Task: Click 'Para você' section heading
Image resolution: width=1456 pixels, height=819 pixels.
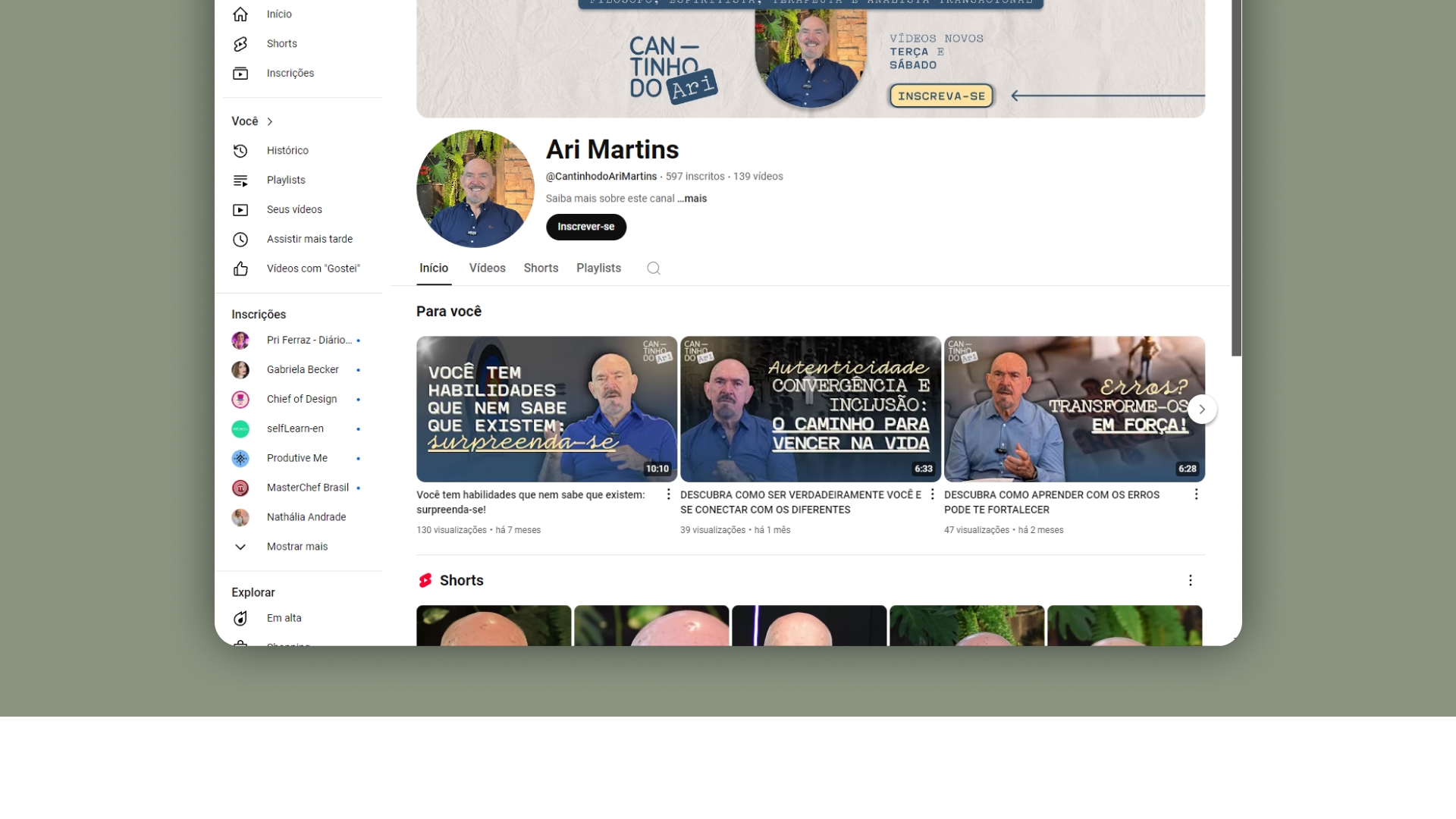Action: pyautogui.click(x=449, y=312)
